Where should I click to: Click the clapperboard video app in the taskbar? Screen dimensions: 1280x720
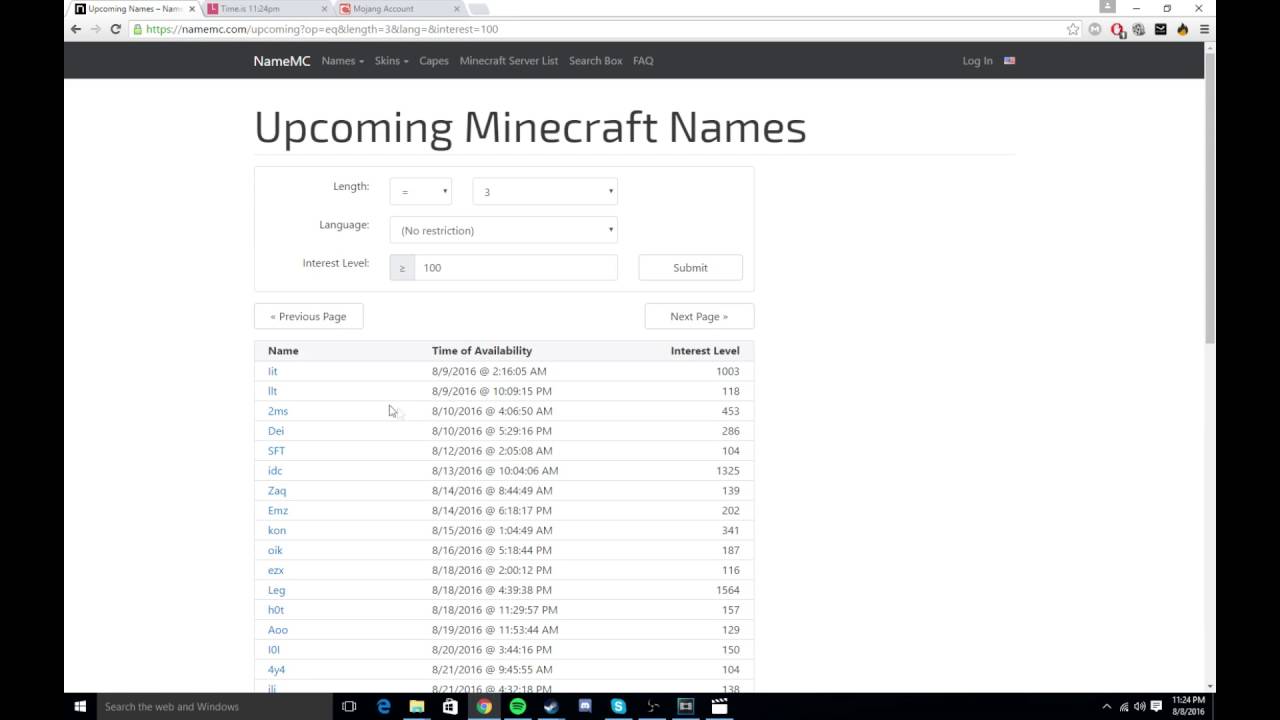coord(719,706)
